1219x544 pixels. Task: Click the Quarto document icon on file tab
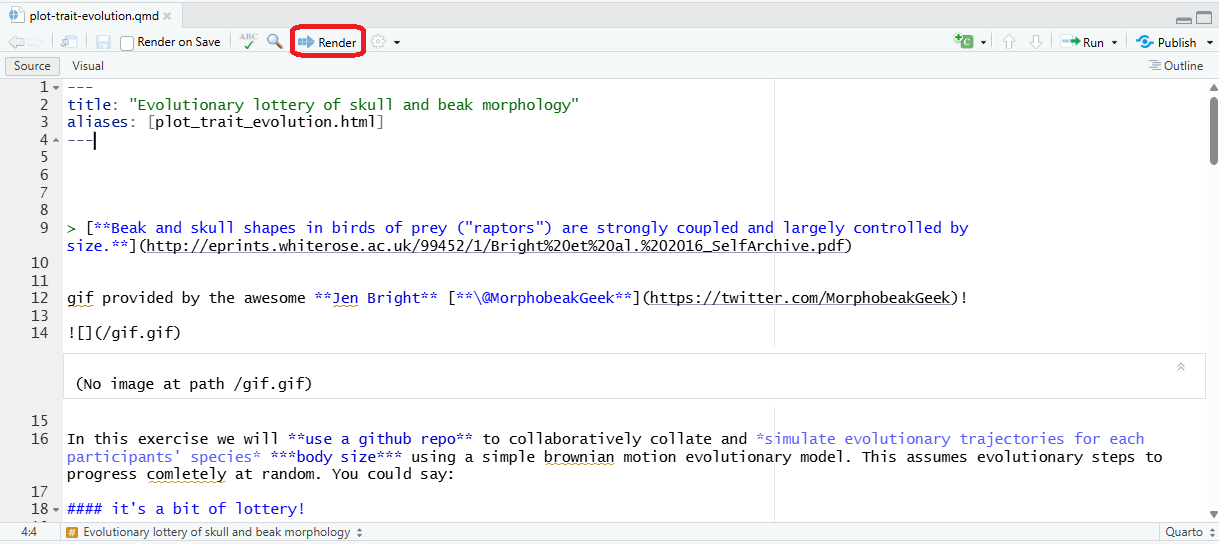(x=16, y=16)
